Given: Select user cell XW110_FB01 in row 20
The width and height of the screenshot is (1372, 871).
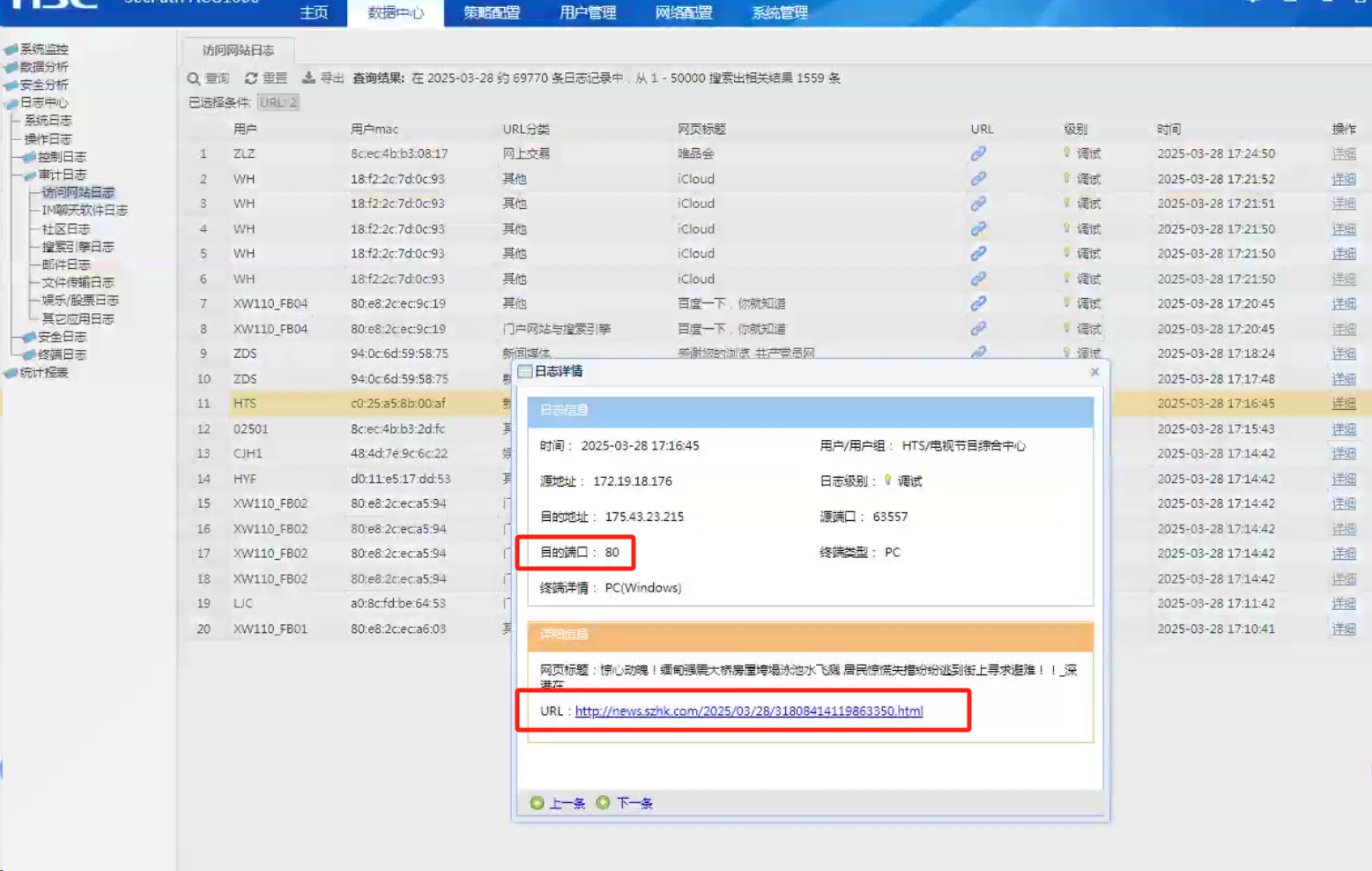Looking at the screenshot, I should pos(271,629).
